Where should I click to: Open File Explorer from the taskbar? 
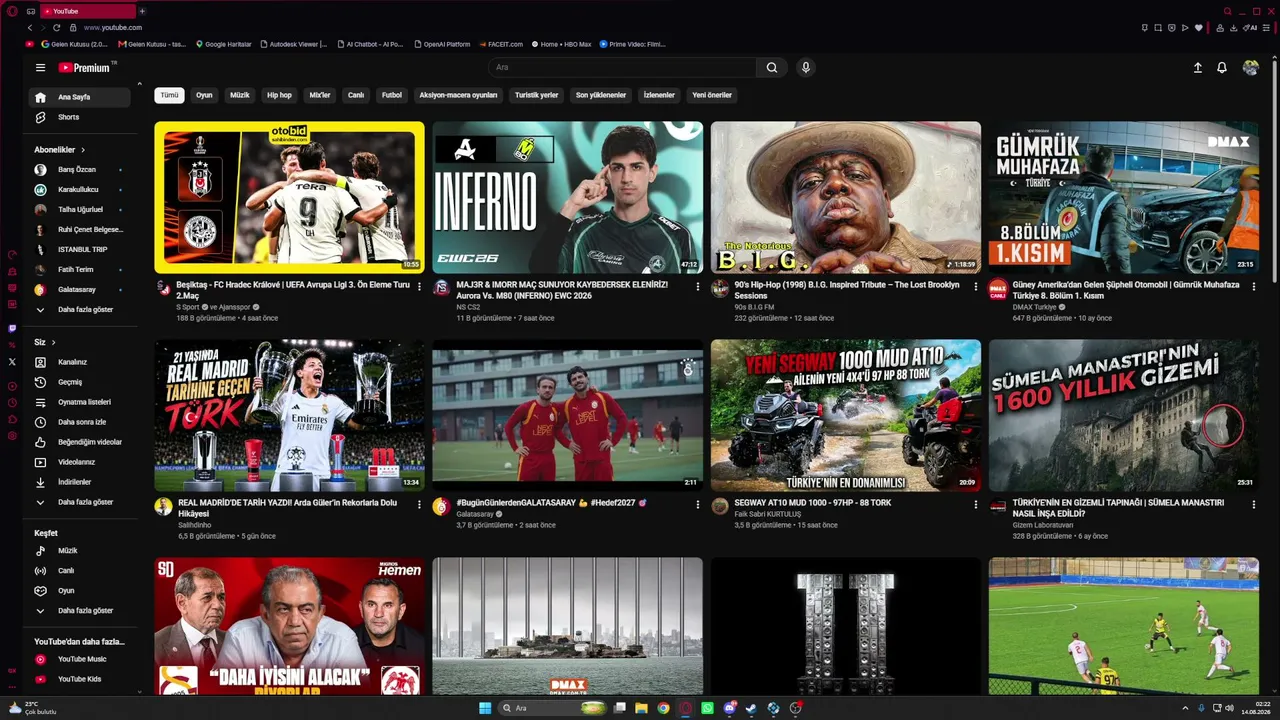point(641,708)
